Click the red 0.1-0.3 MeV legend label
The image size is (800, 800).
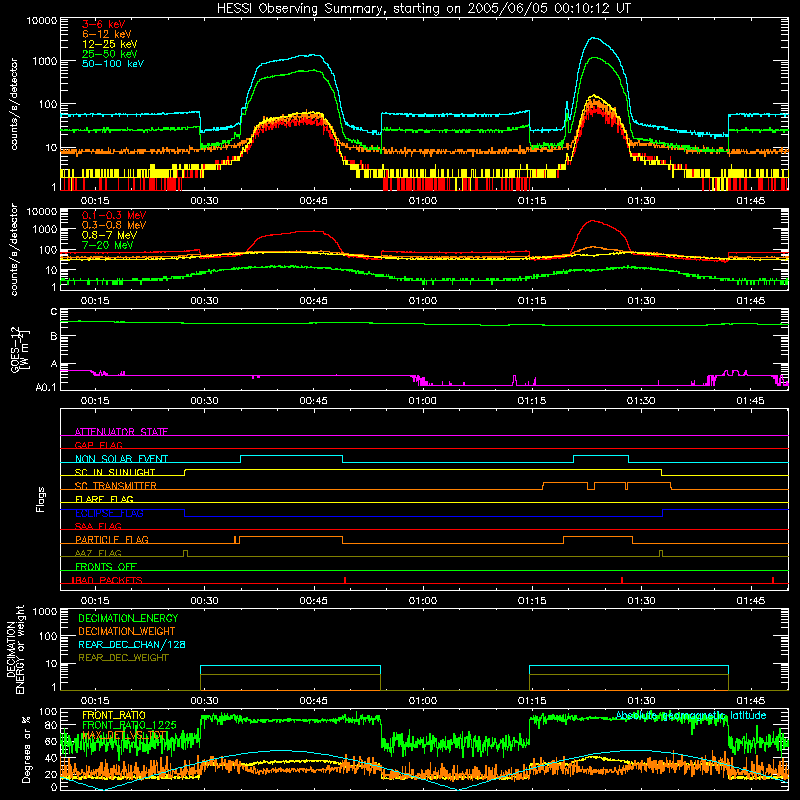click(x=114, y=215)
